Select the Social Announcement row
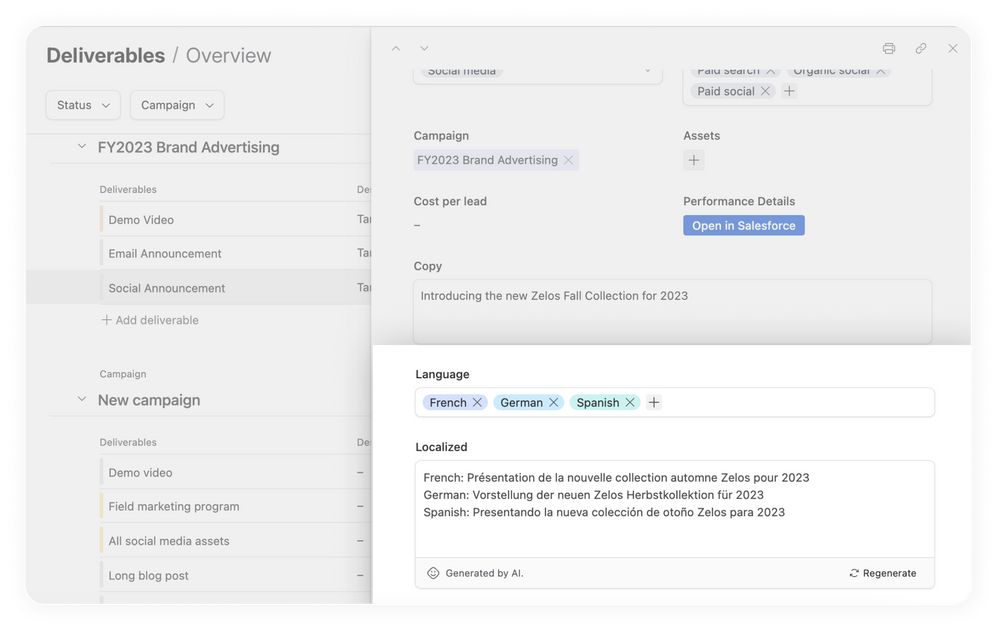The height and width of the screenshot is (633, 1000). (198, 287)
